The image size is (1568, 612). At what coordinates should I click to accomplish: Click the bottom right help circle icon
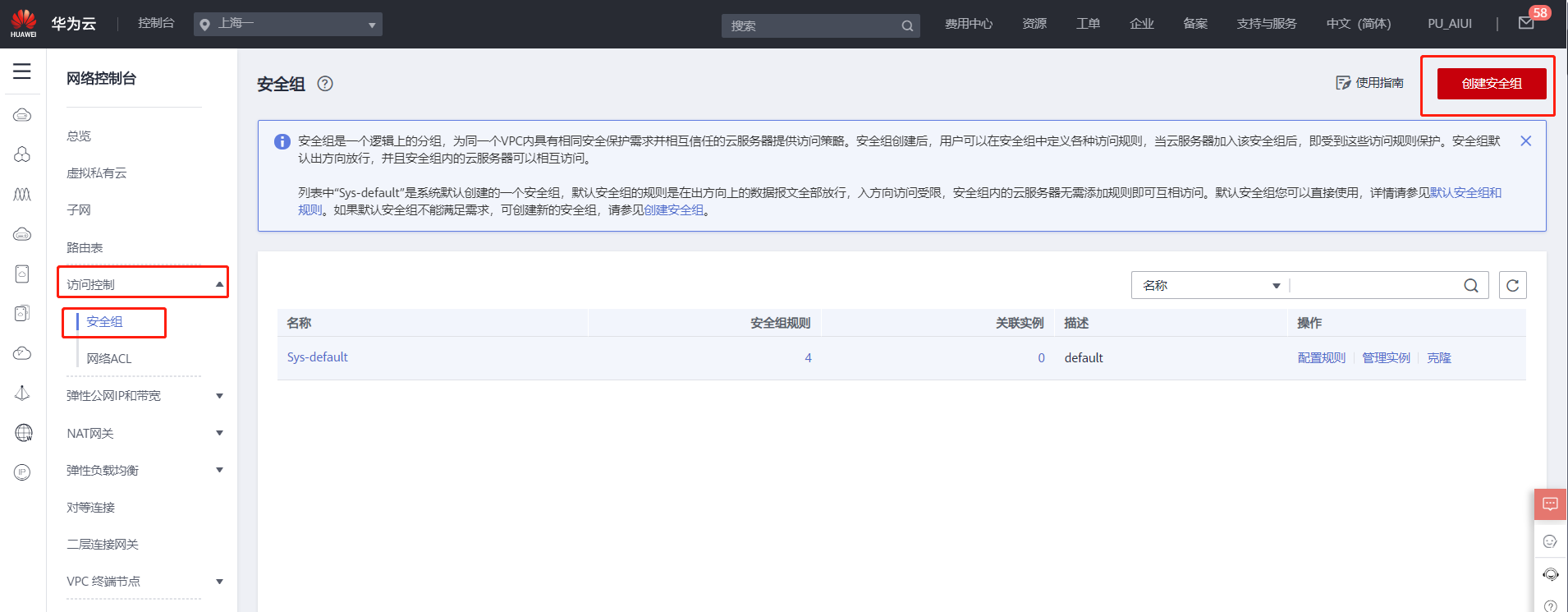point(1550,606)
